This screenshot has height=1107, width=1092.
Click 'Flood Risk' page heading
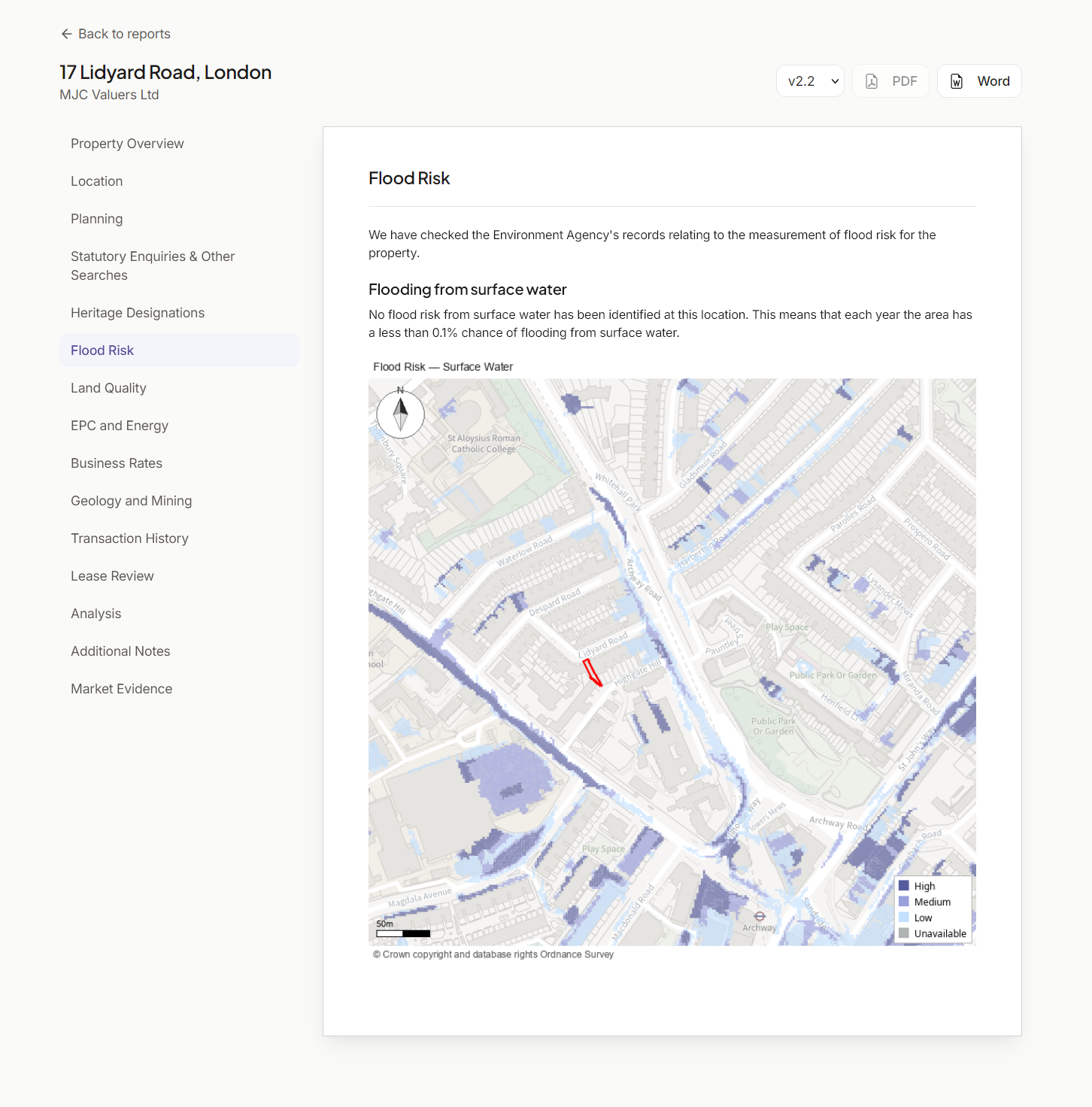click(x=409, y=178)
